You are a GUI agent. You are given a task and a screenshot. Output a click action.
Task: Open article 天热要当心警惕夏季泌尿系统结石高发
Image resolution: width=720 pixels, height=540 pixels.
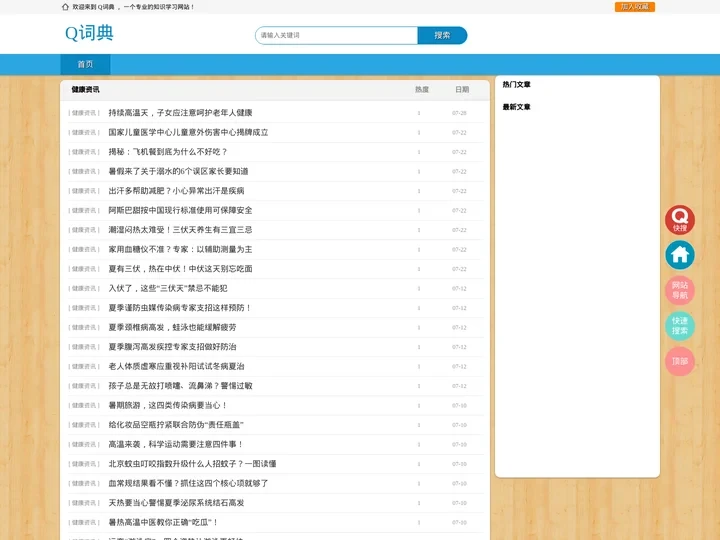point(176,503)
